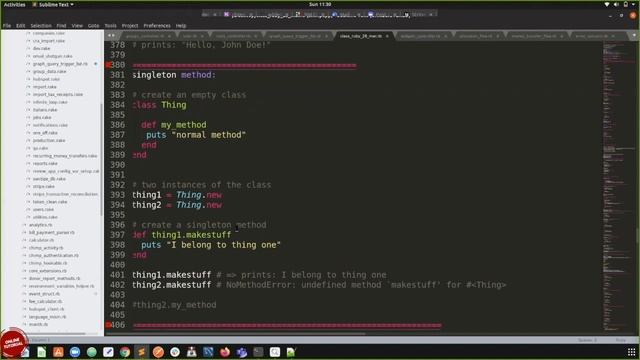Open the File menu
This screenshot has height=360, width=640.
pyautogui.click(x=7, y=25)
